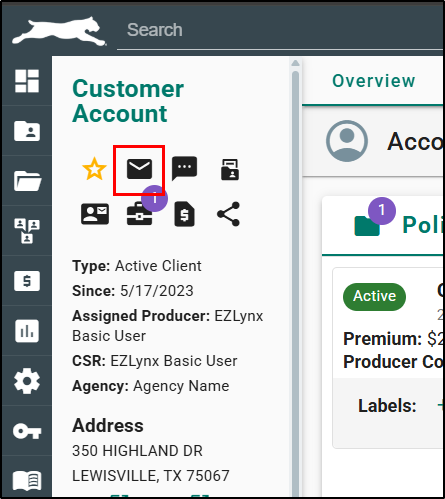The width and height of the screenshot is (445, 499).
Task: Select the '350 HIGHLAND DR' address line
Action: tap(137, 451)
